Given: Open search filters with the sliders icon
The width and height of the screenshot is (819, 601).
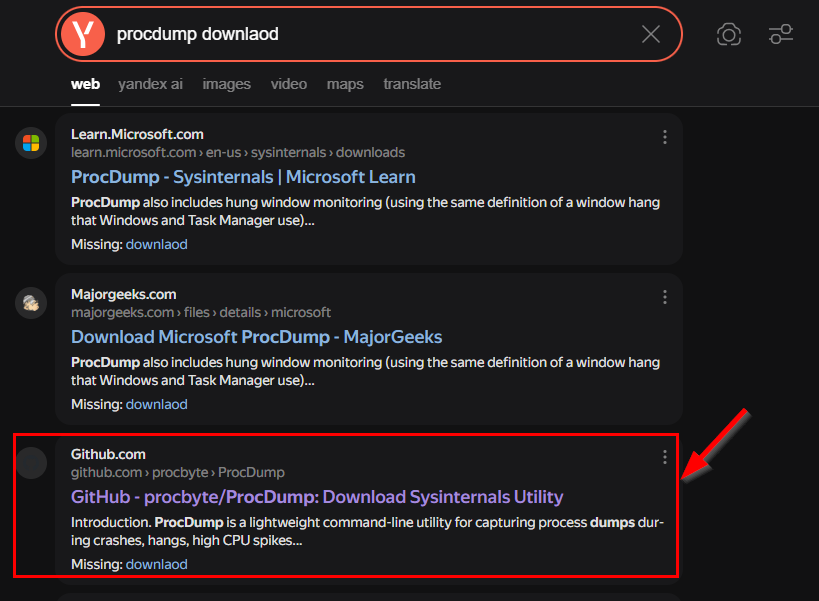Looking at the screenshot, I should 781,34.
